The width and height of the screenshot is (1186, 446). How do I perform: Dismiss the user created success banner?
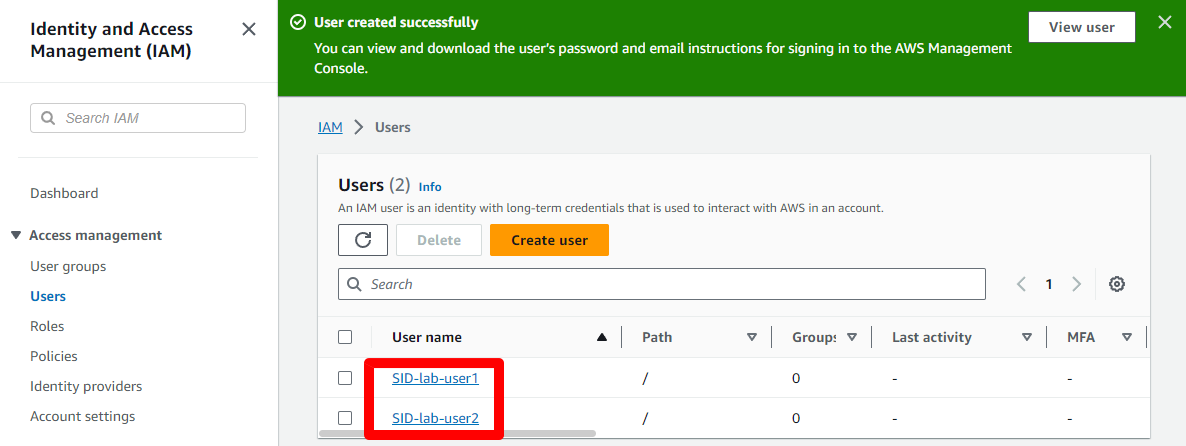point(1165,23)
